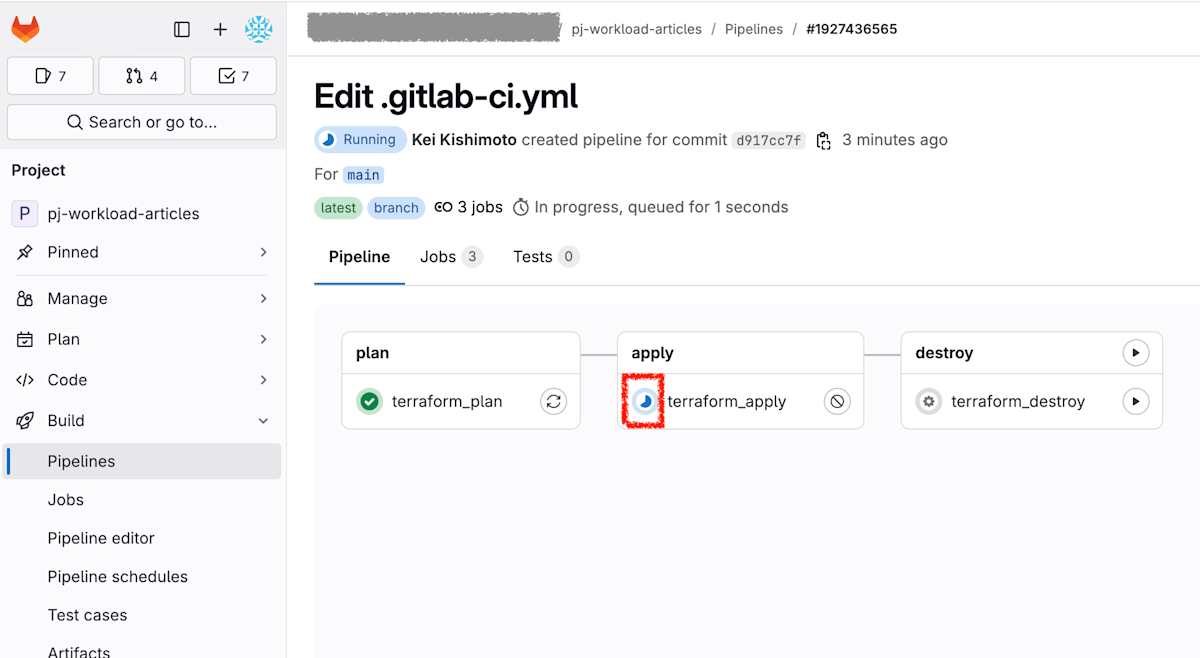Expand the Pinned section
Screen dimensions: 1200x658
(142, 252)
